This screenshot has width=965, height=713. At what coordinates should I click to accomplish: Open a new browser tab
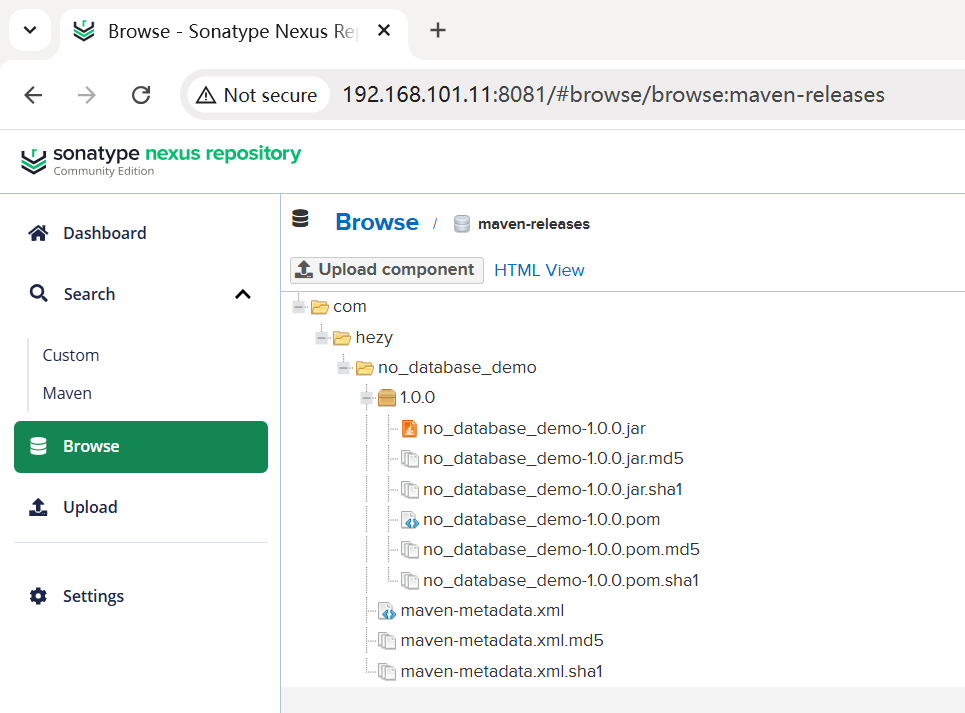click(438, 30)
